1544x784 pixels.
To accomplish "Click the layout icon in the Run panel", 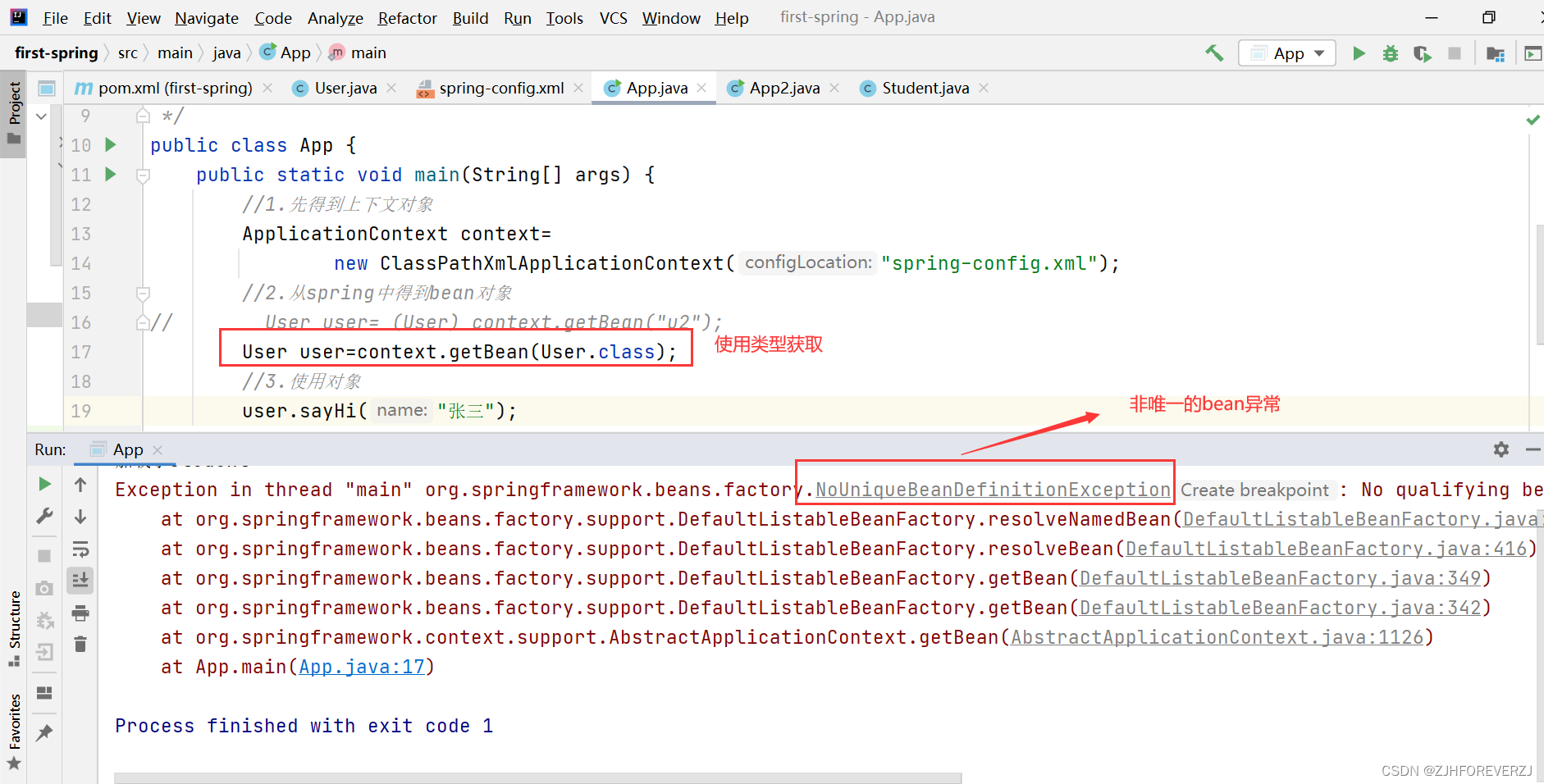I will coord(45,693).
